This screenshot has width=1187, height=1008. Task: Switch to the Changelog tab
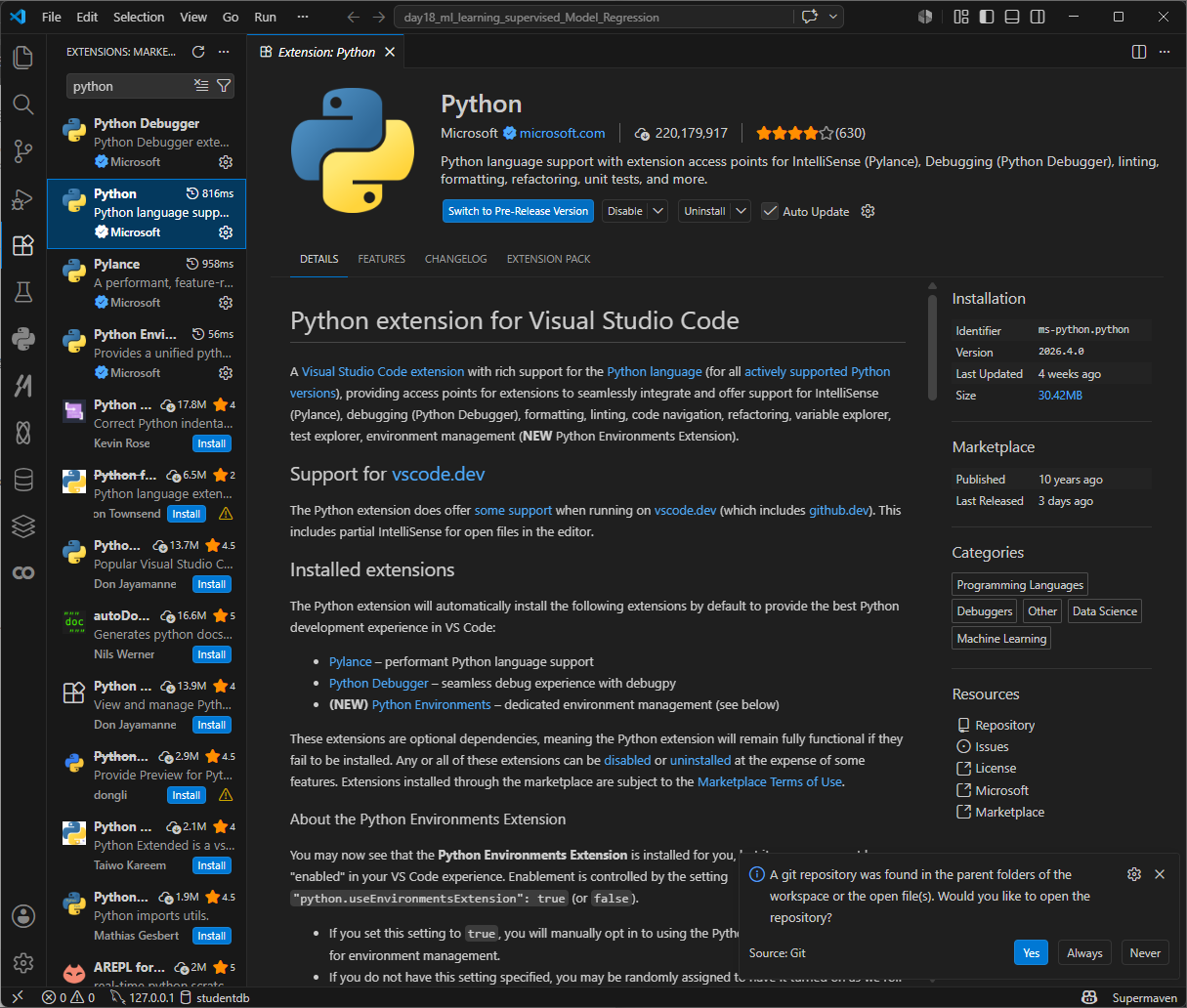pyautogui.click(x=455, y=259)
